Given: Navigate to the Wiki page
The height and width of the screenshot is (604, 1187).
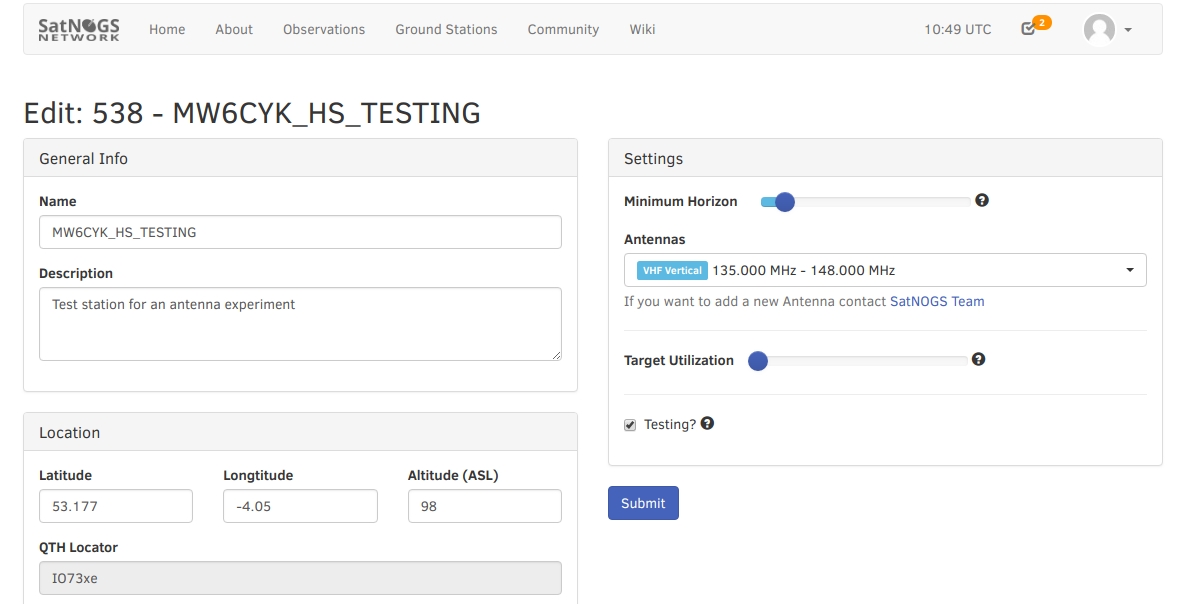Looking at the screenshot, I should tap(642, 29).
